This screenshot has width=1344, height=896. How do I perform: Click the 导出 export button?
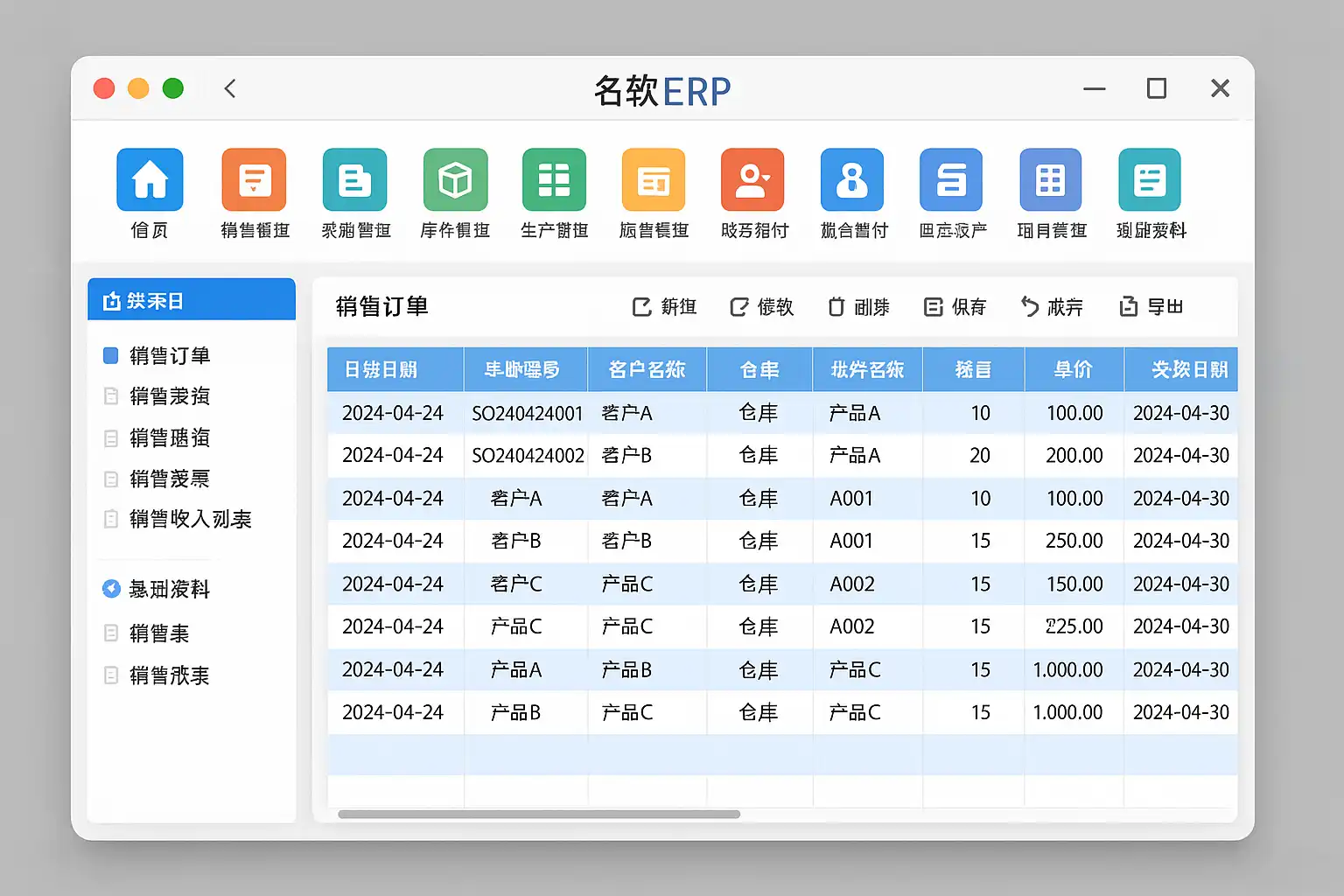click(x=1151, y=307)
